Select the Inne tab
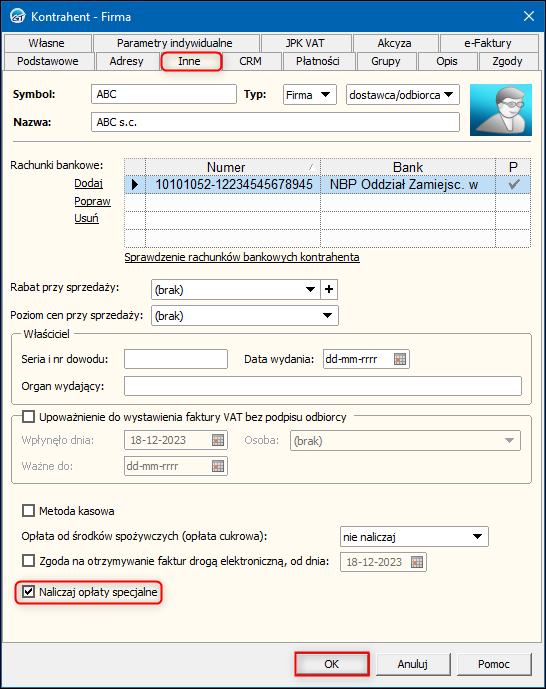The height and width of the screenshot is (689, 546). point(189,61)
